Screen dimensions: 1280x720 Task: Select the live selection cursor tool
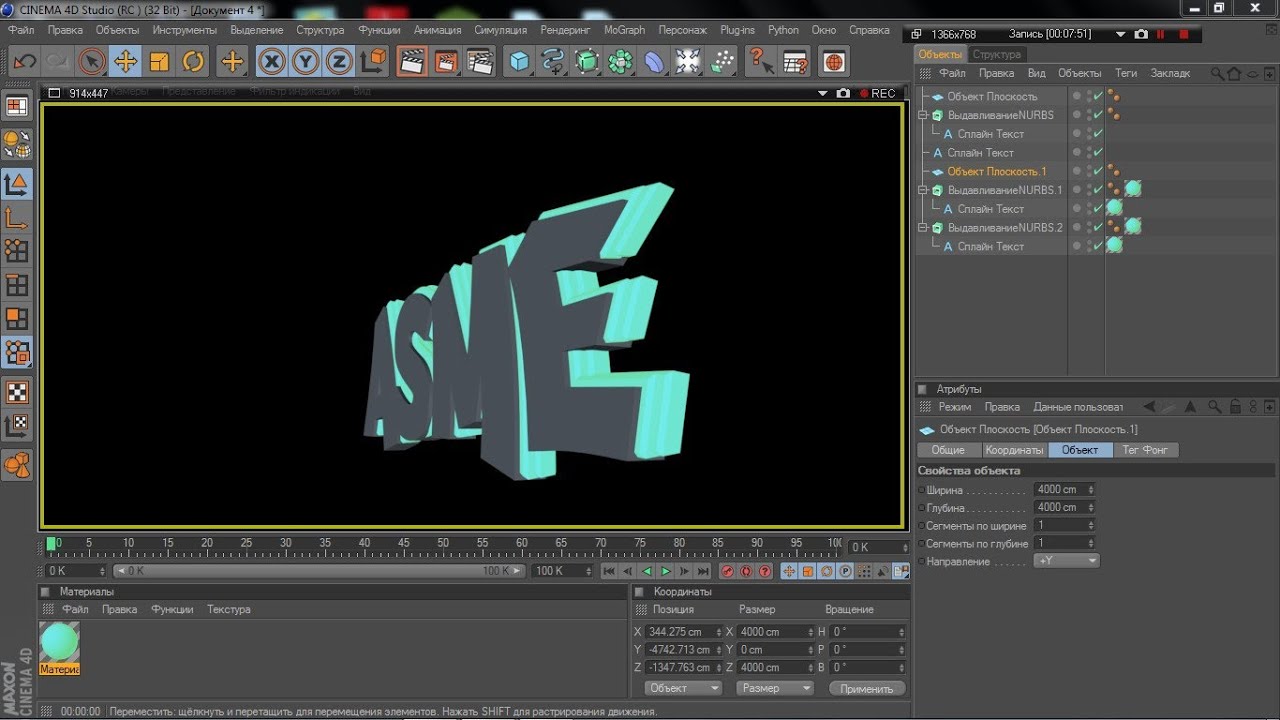(x=92, y=62)
